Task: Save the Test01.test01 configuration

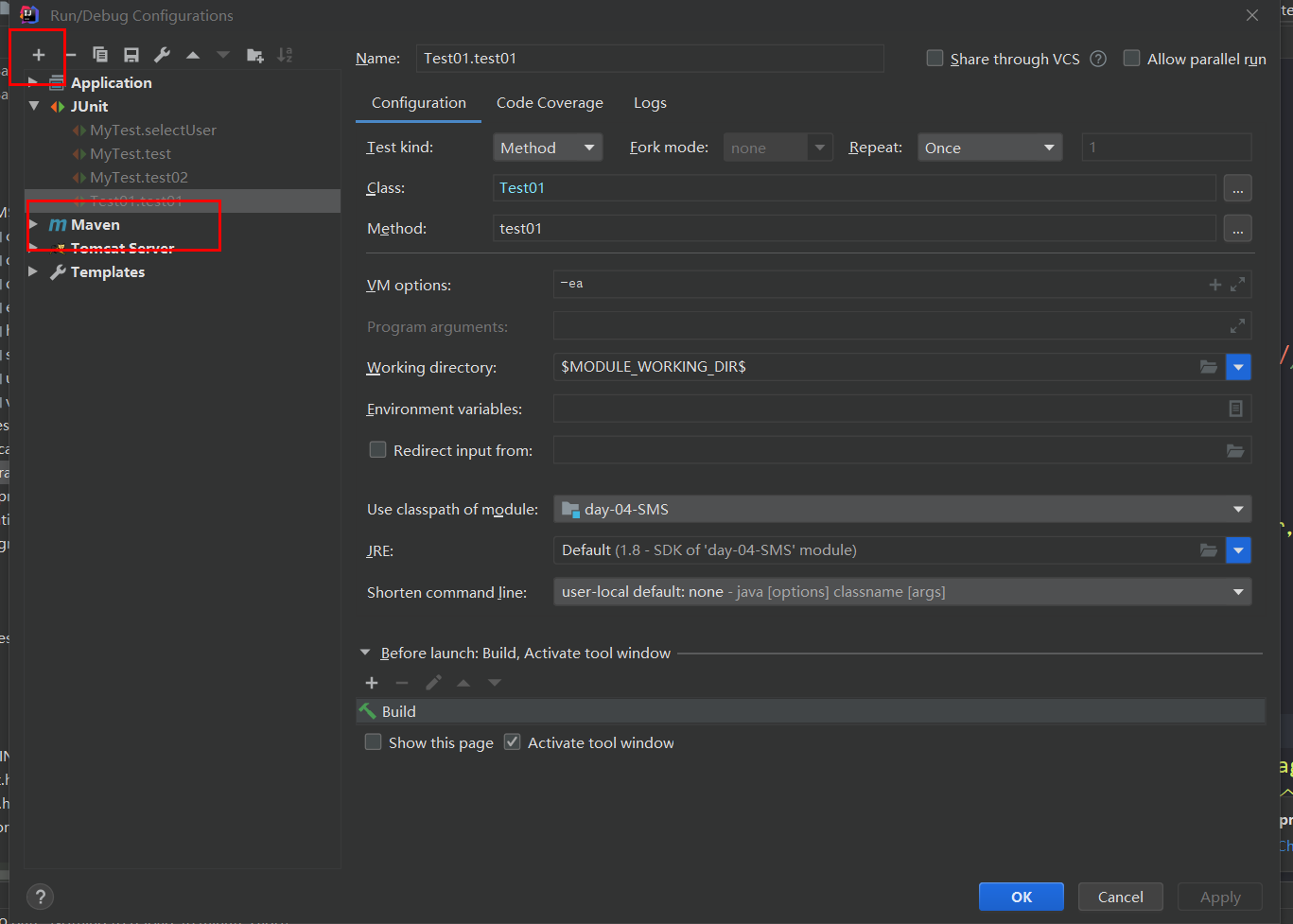Action: pos(131,54)
